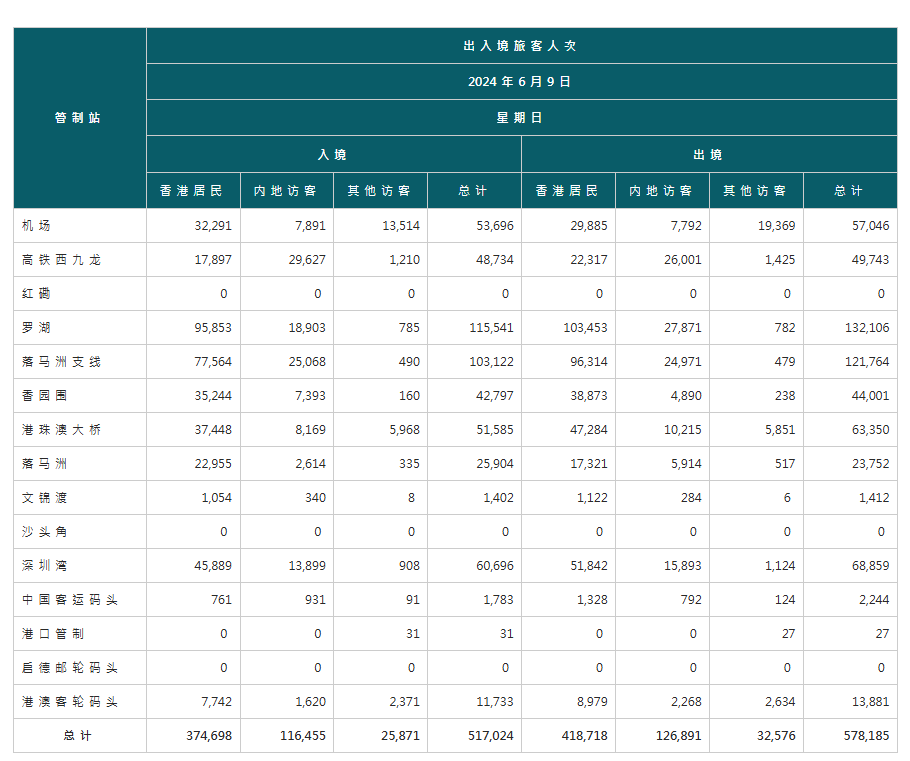Click the cell showing 45,889
This screenshot has width=910, height=761.
pos(193,565)
